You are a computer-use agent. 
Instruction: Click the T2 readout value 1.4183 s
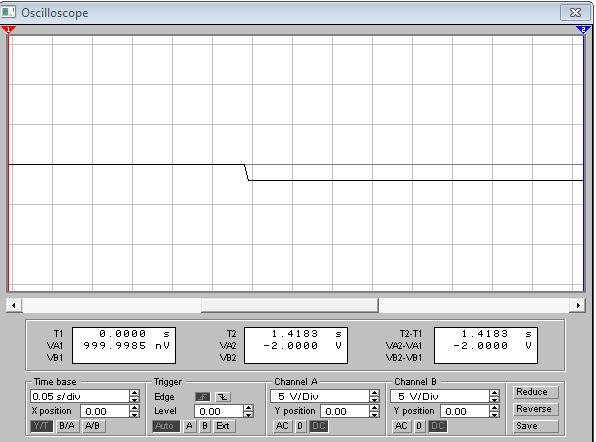pos(306,334)
